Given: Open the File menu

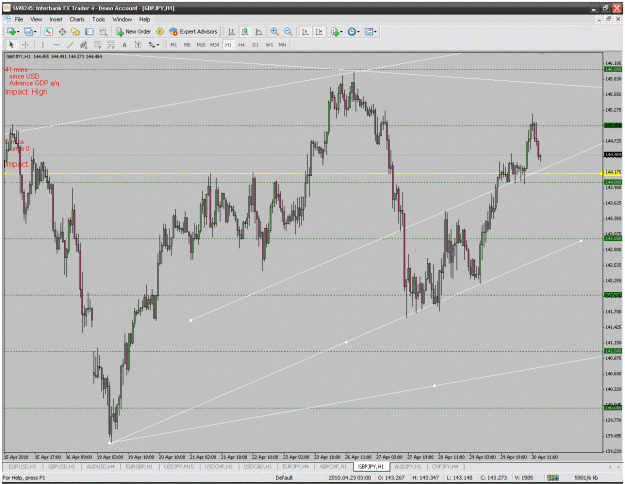Looking at the screenshot, I should tap(19, 19).
